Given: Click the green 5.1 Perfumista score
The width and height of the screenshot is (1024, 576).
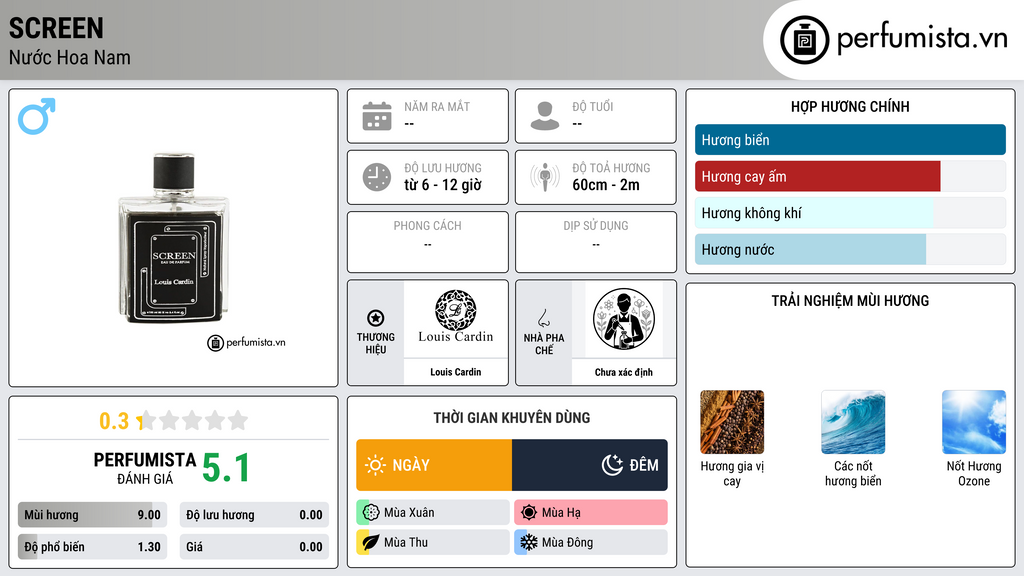Looking at the screenshot, I should click(226, 468).
